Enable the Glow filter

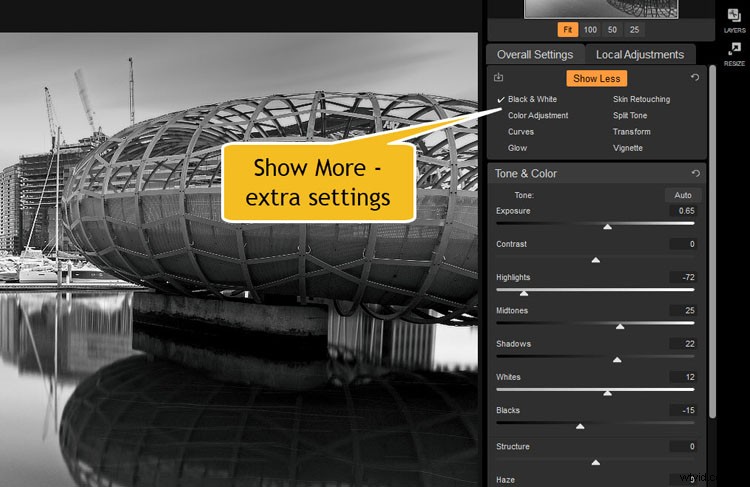(517, 148)
